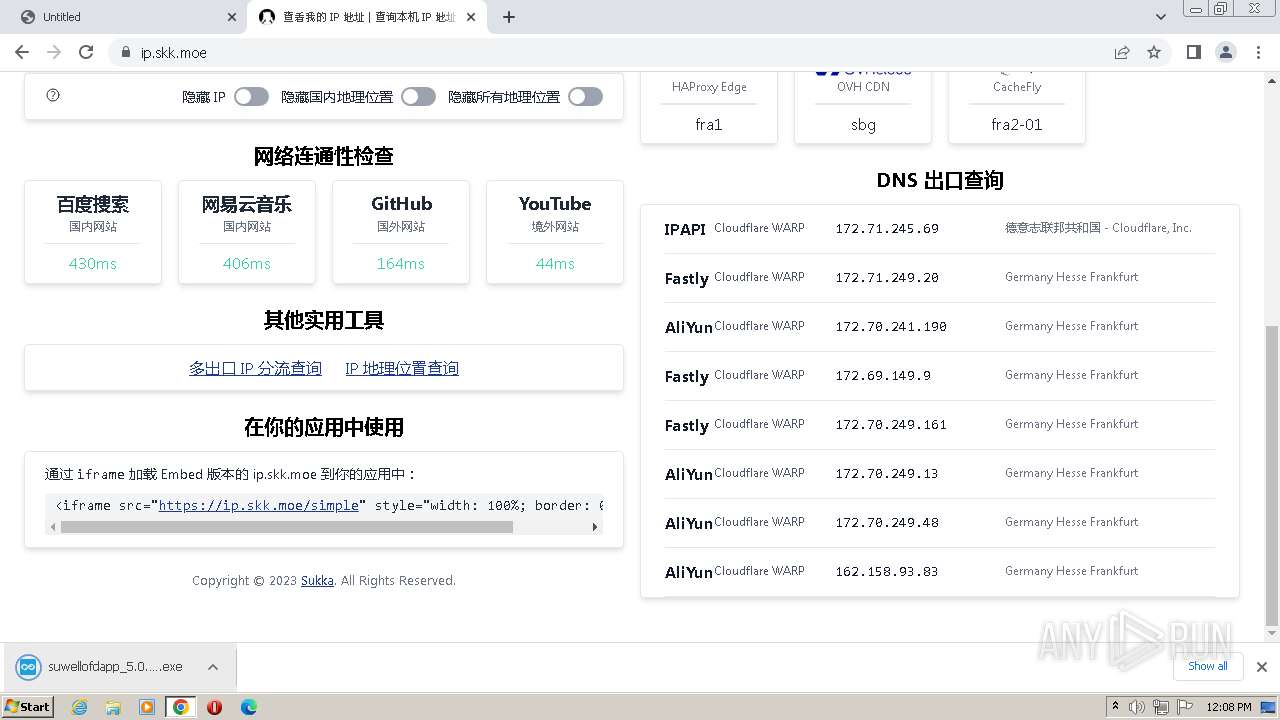The height and width of the screenshot is (720, 1280).
Task: Open the ip.skk.moe/simple link
Action: 258,506
